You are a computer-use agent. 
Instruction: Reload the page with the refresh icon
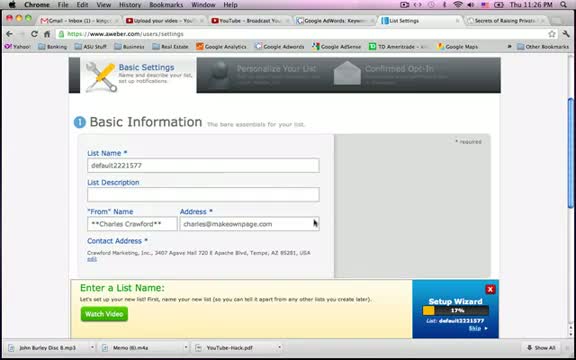click(34, 34)
